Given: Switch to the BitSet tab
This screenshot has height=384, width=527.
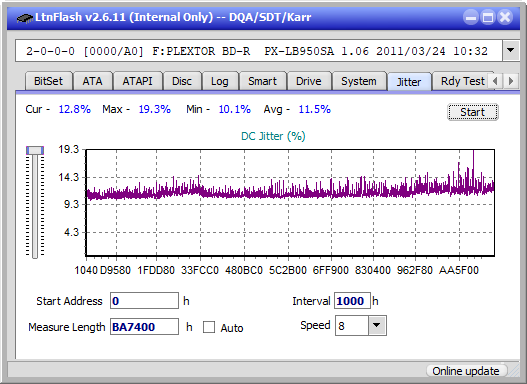Looking at the screenshot, I should [x=48, y=81].
